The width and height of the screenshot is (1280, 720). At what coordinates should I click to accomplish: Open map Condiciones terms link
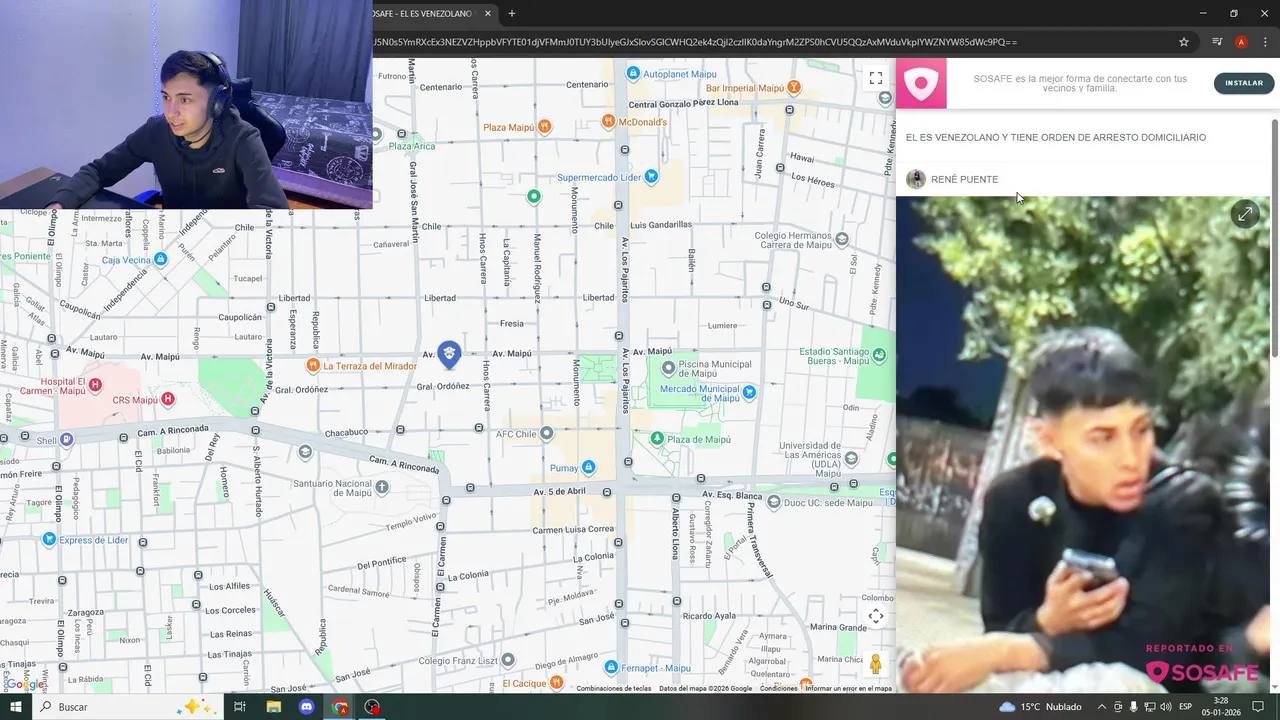point(778,688)
